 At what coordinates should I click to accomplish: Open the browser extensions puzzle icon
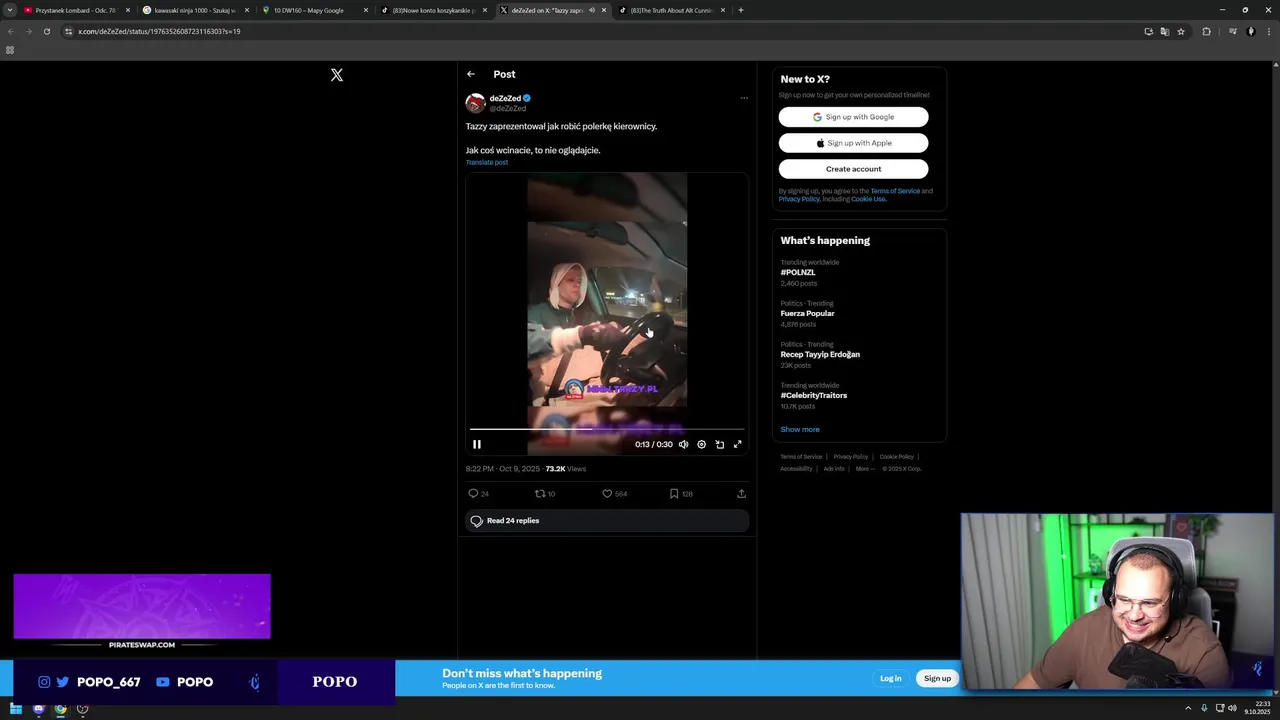point(1206,31)
